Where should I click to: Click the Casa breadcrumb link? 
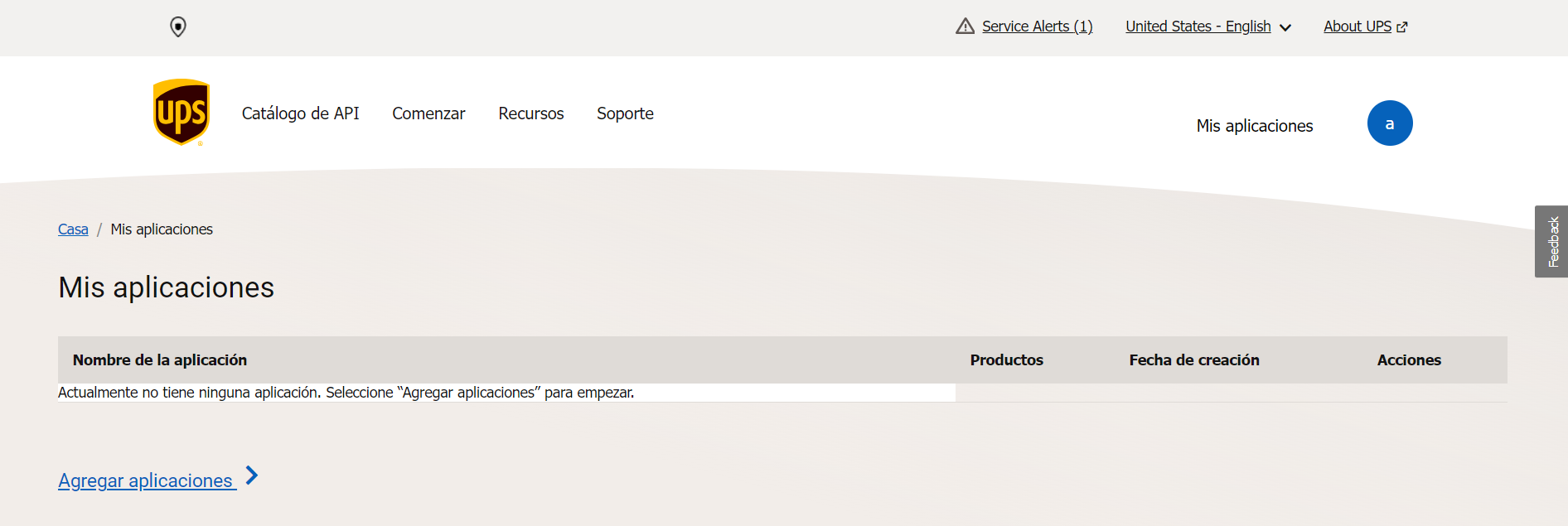(x=73, y=229)
